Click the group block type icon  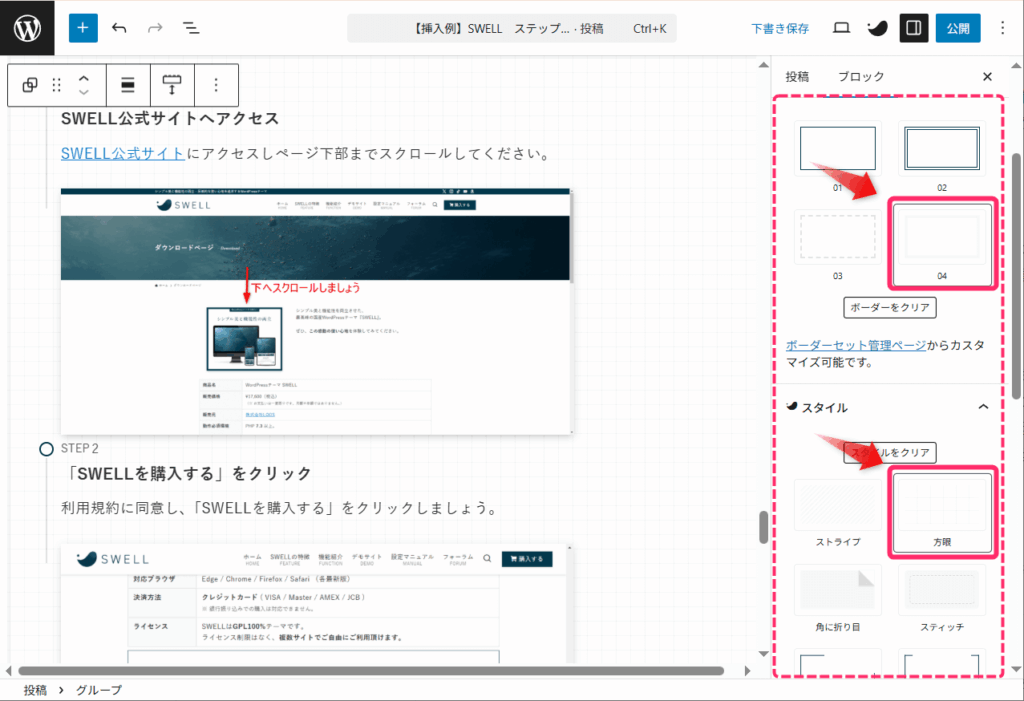[30, 85]
